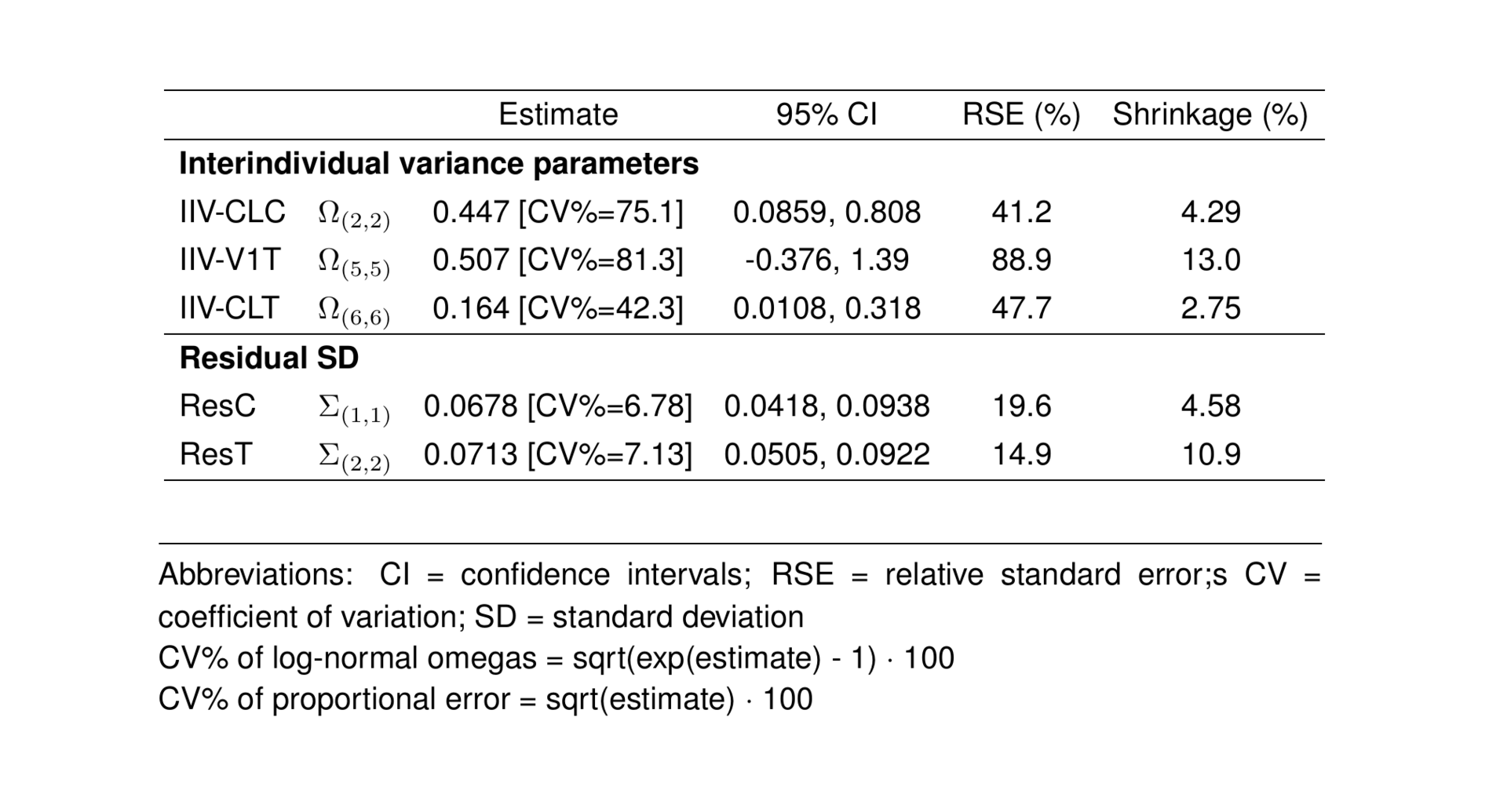This screenshot has width=1489, height=812.
Task: Click the shrinkage value 2.75
Action: tap(1210, 308)
